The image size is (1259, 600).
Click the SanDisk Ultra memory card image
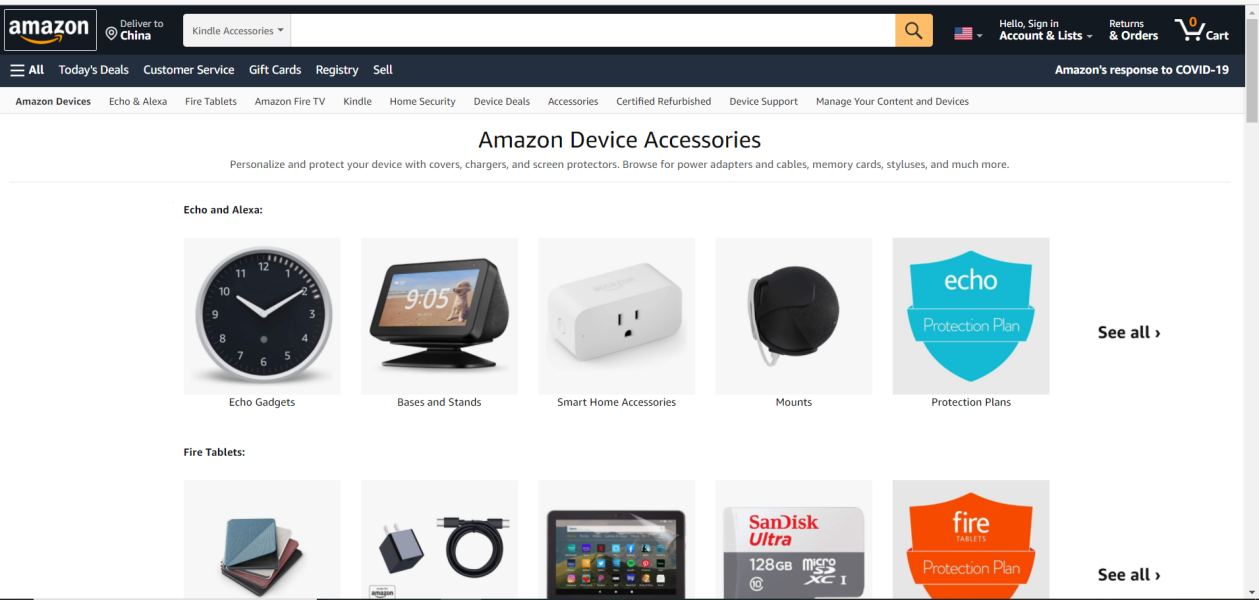tap(794, 540)
